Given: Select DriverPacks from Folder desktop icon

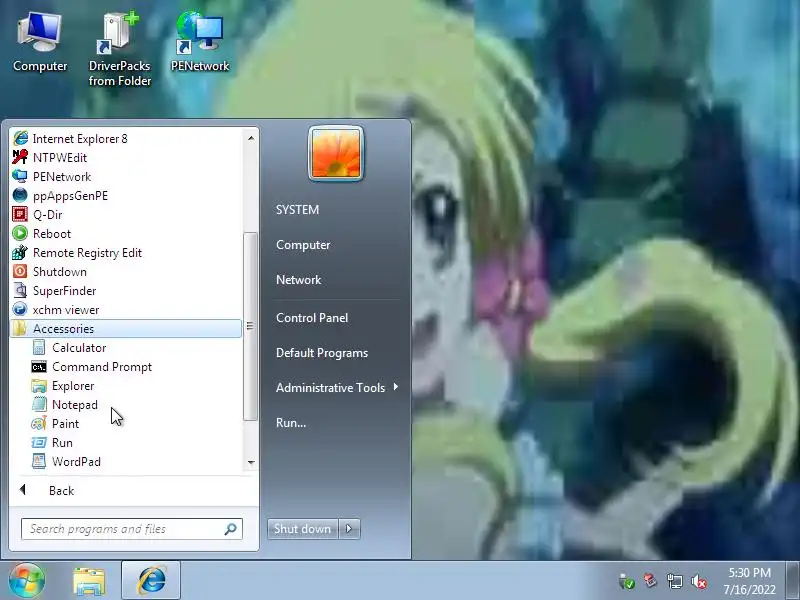Looking at the screenshot, I should (x=119, y=49).
